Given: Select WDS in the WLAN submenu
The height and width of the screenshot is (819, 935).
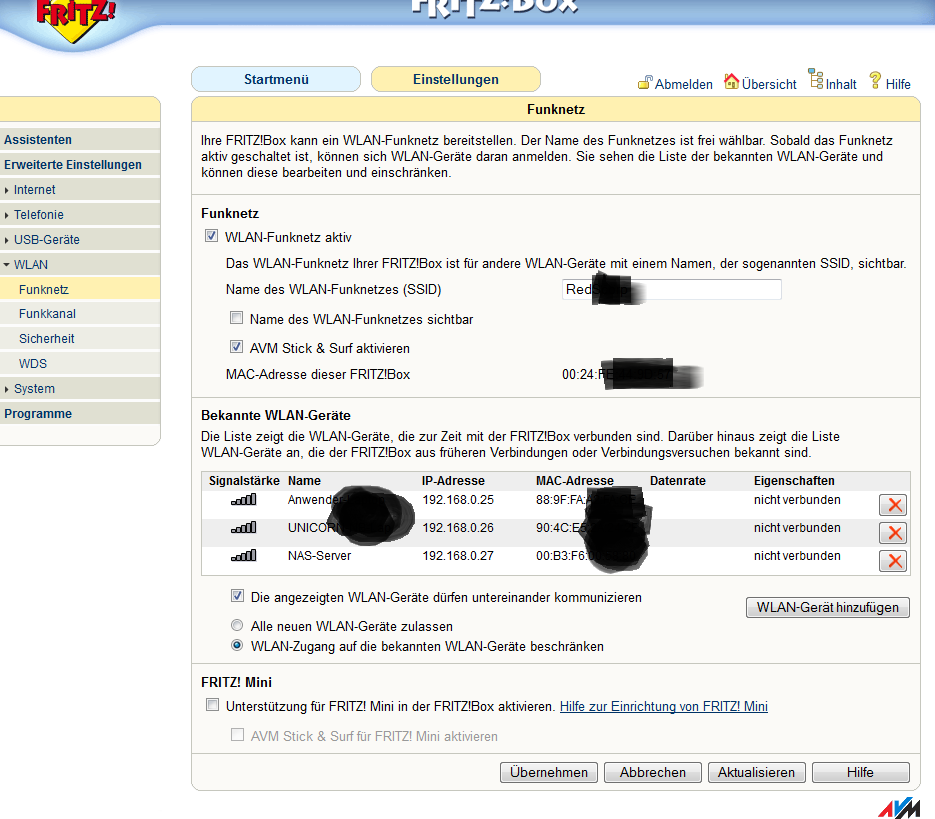Looking at the screenshot, I should click(80, 364).
